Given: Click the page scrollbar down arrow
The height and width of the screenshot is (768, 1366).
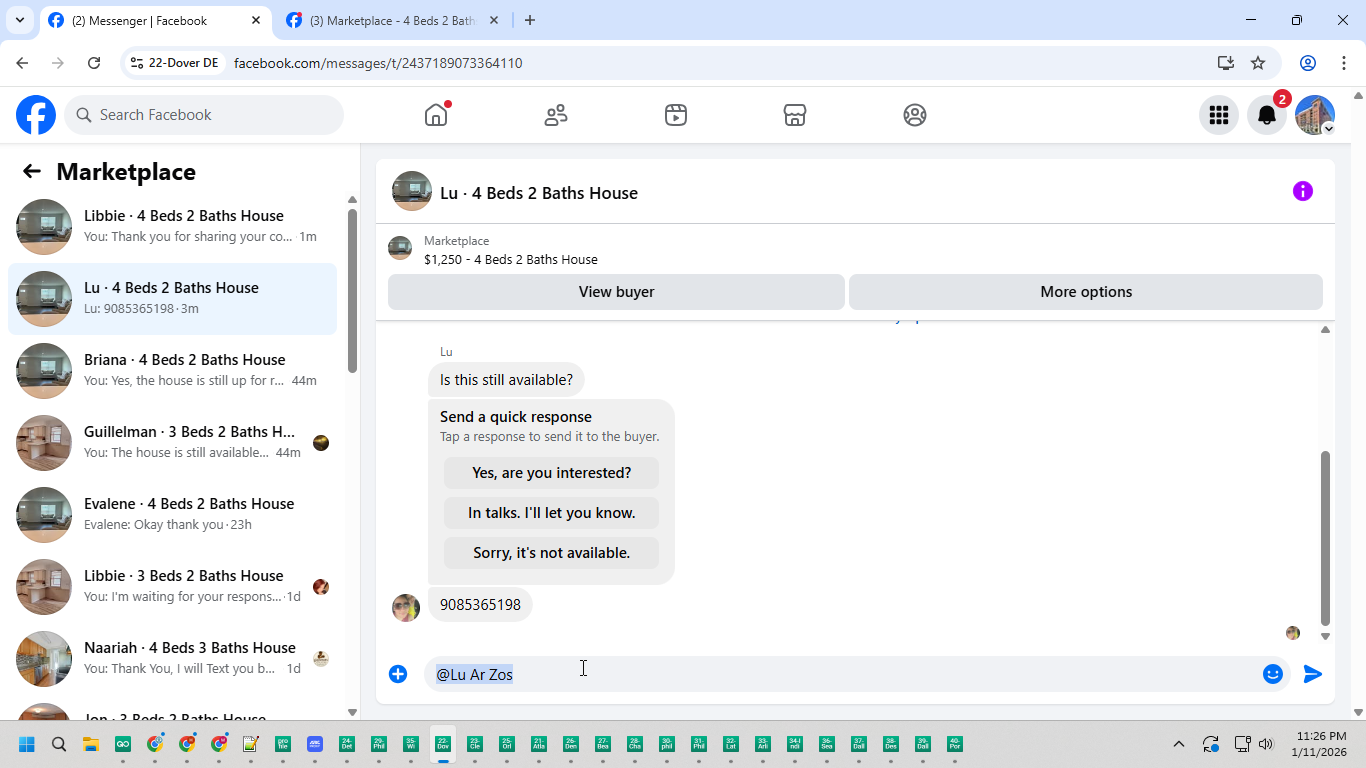Looking at the screenshot, I should pyautogui.click(x=1358, y=712).
